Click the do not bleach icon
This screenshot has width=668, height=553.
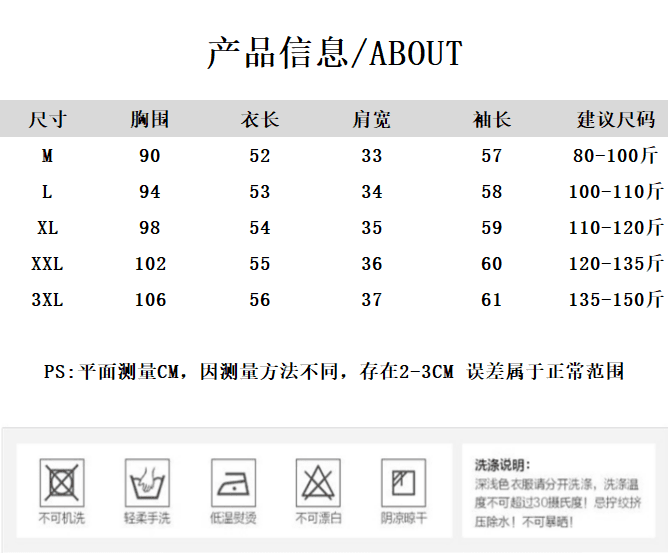click(318, 482)
